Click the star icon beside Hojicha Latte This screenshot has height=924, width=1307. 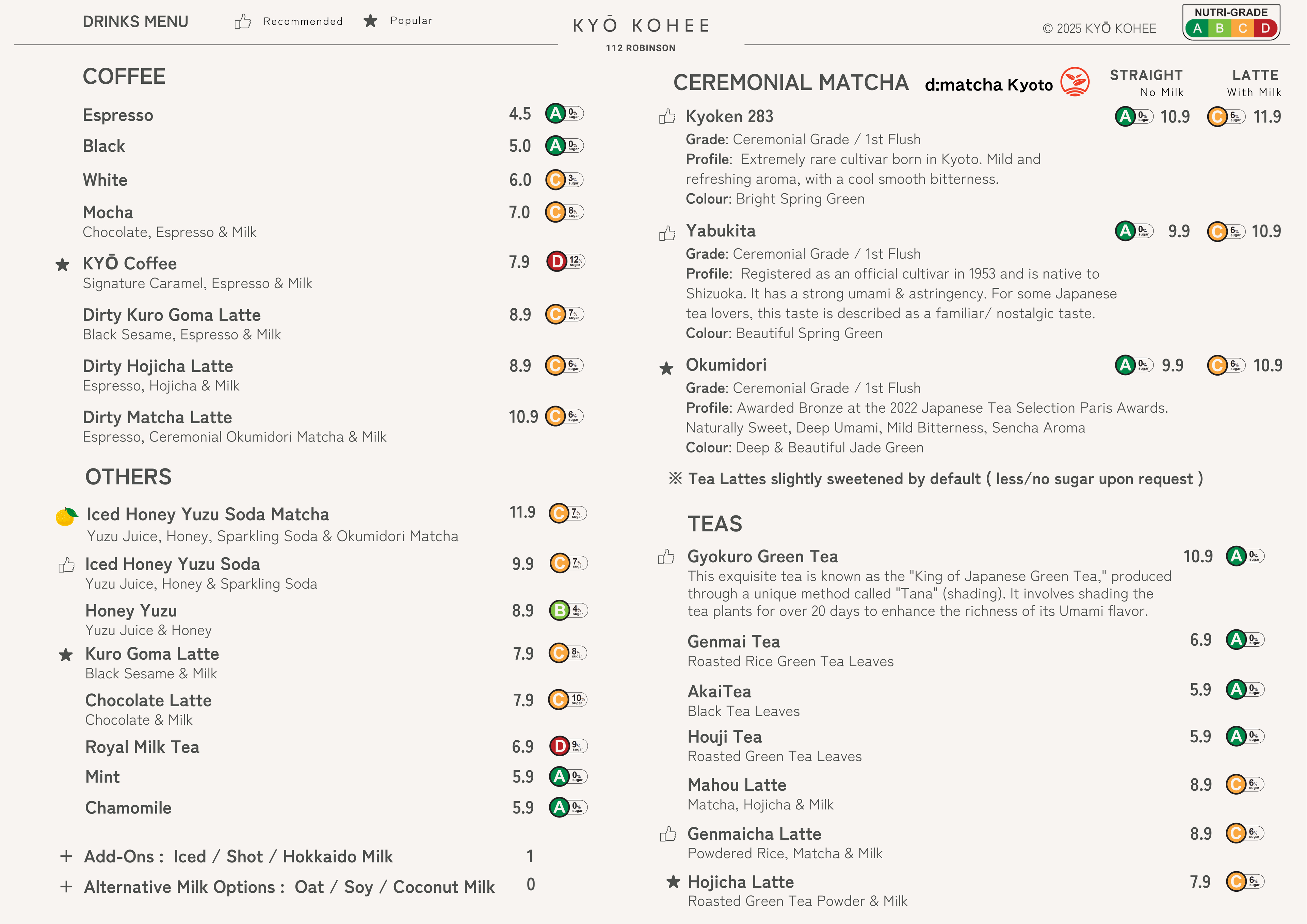click(x=674, y=882)
